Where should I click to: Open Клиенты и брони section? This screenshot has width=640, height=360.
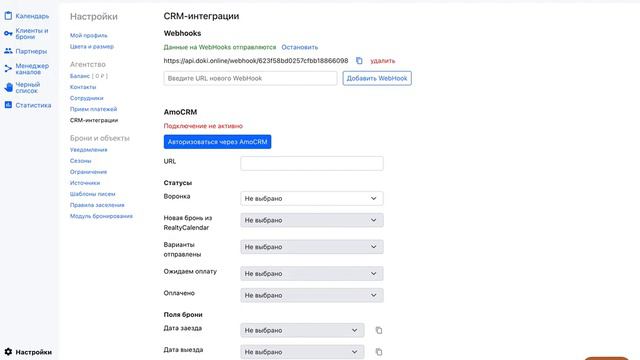click(32, 33)
